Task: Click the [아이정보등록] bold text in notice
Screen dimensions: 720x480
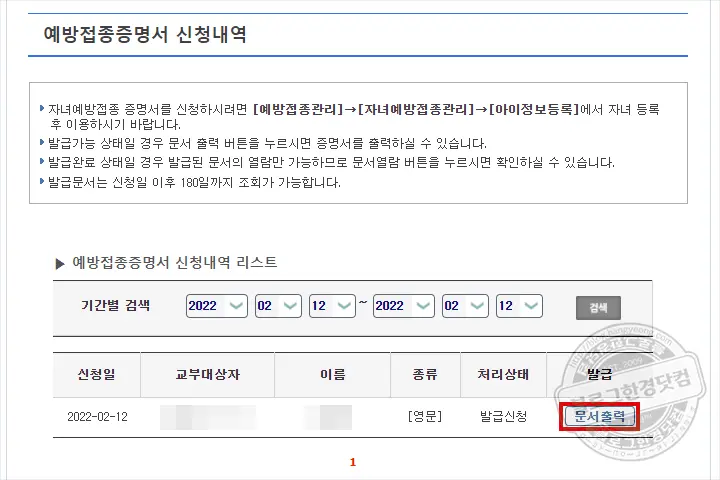Action: (534, 109)
